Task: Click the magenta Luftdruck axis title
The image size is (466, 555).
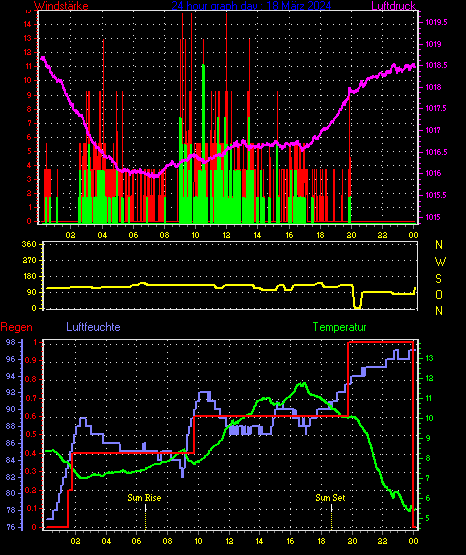Action: click(393, 6)
